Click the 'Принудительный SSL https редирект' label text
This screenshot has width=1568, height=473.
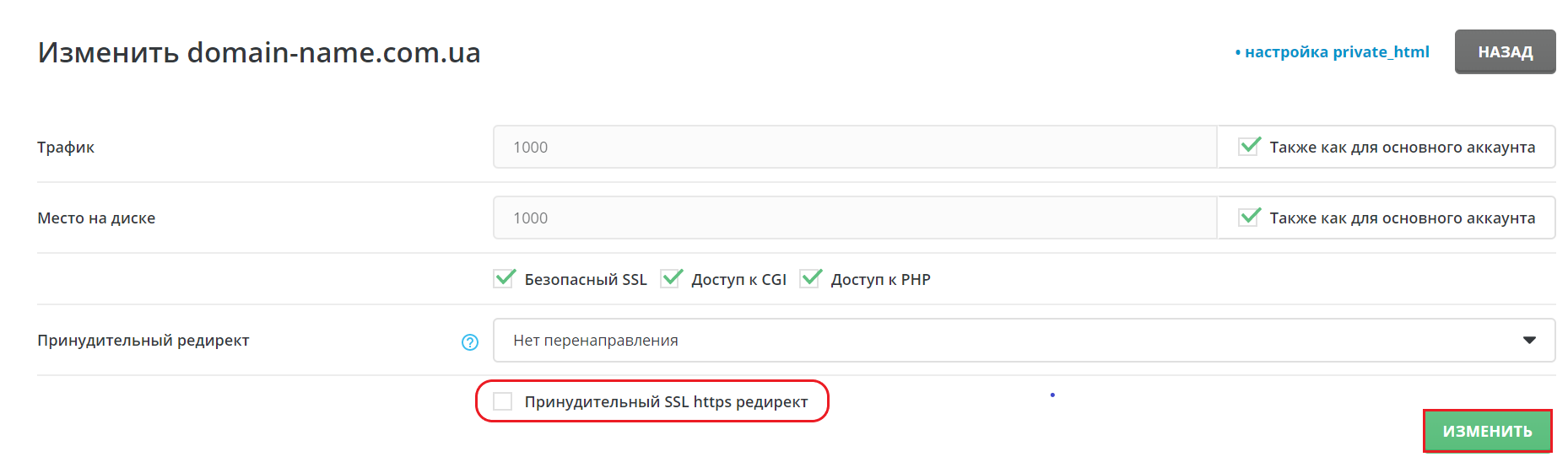pos(666,401)
